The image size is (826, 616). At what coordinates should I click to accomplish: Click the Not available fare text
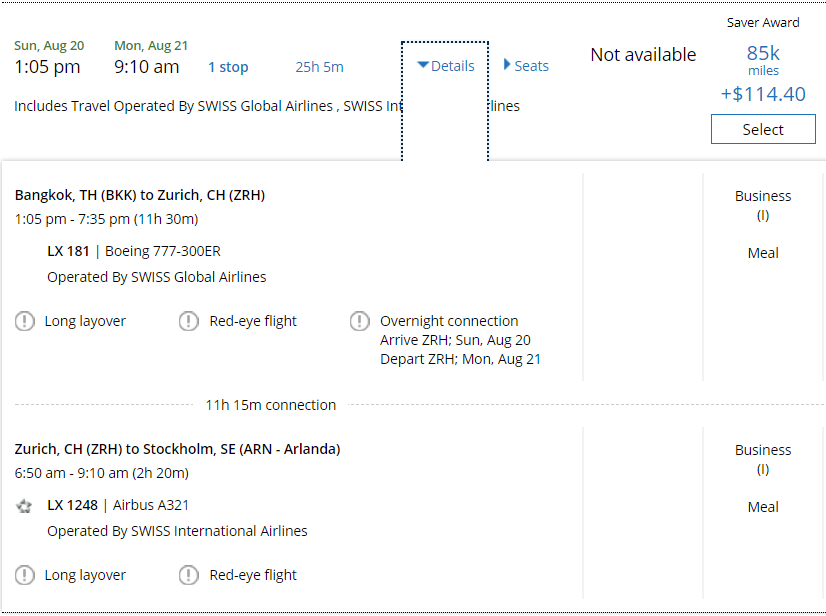click(643, 55)
